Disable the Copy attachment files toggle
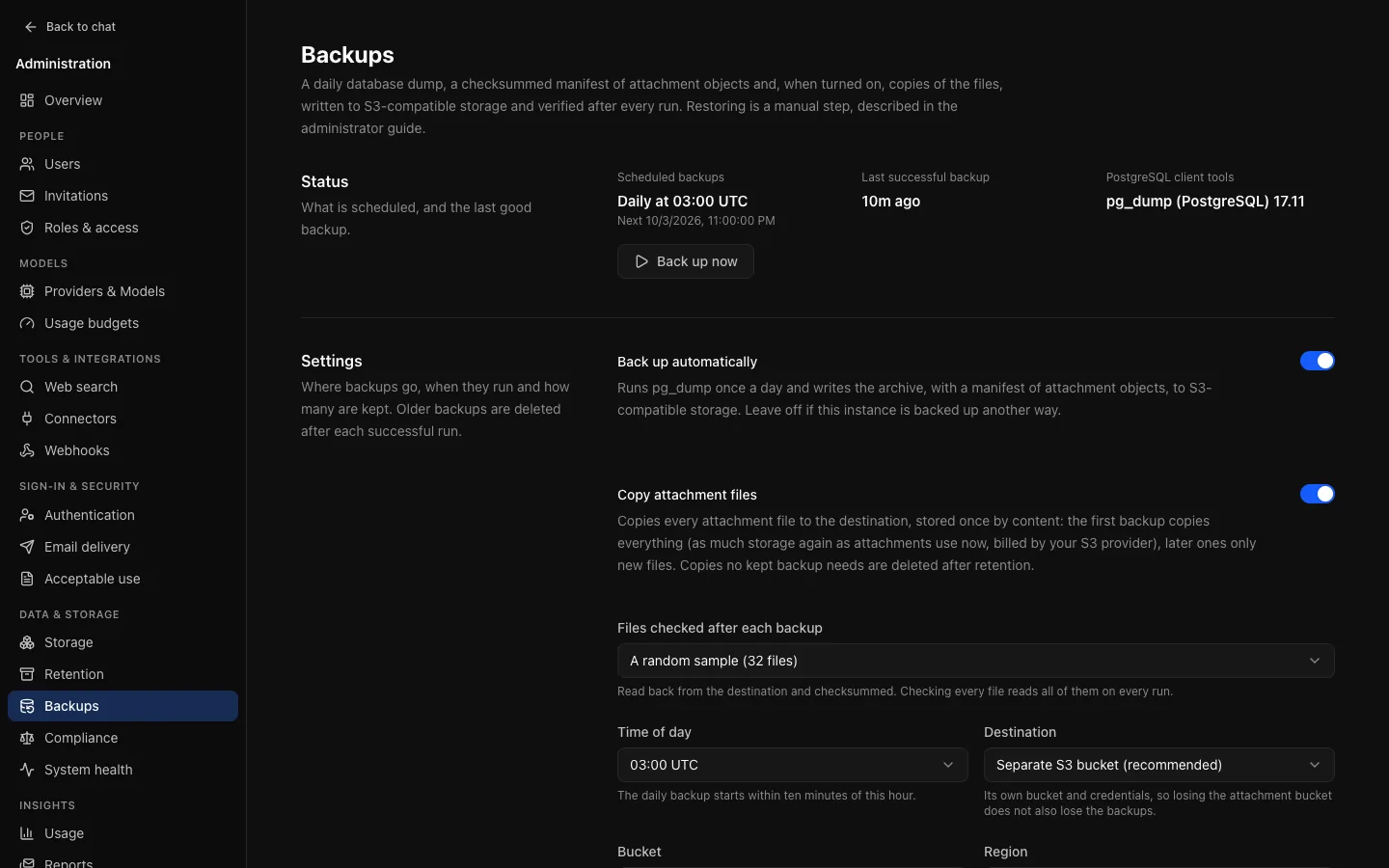Screen dimensions: 1389x868 coord(1317,494)
